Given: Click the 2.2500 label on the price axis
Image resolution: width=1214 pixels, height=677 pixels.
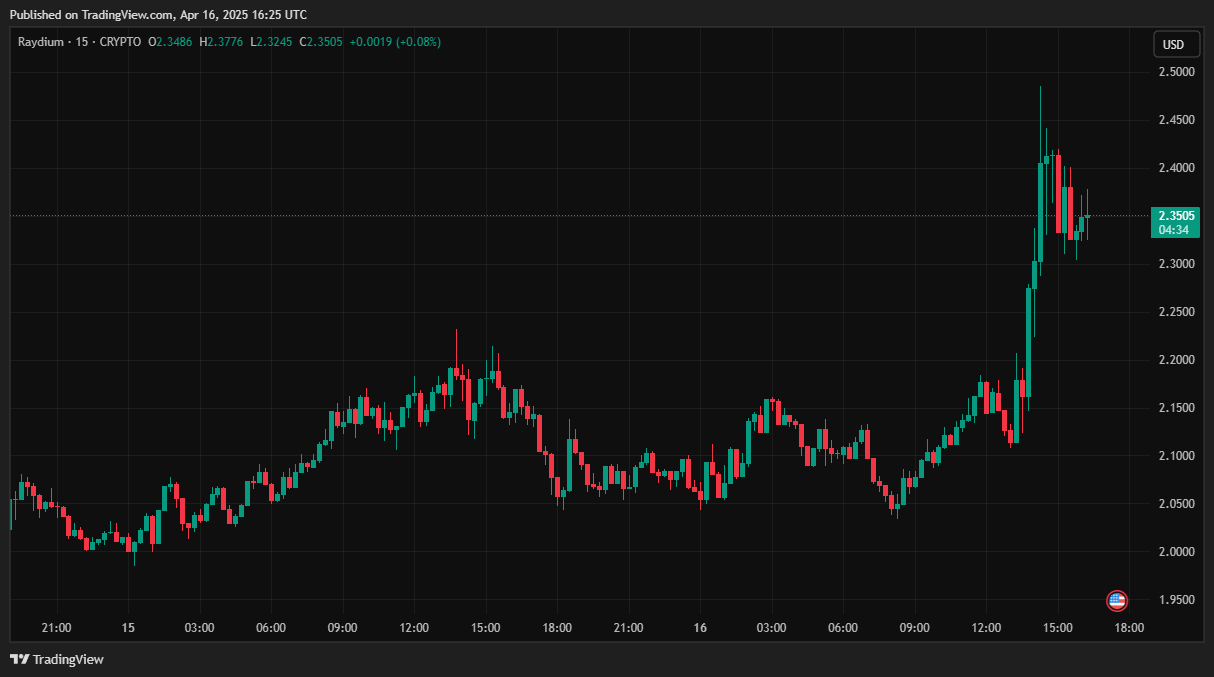Looking at the screenshot, I should click(1174, 312).
